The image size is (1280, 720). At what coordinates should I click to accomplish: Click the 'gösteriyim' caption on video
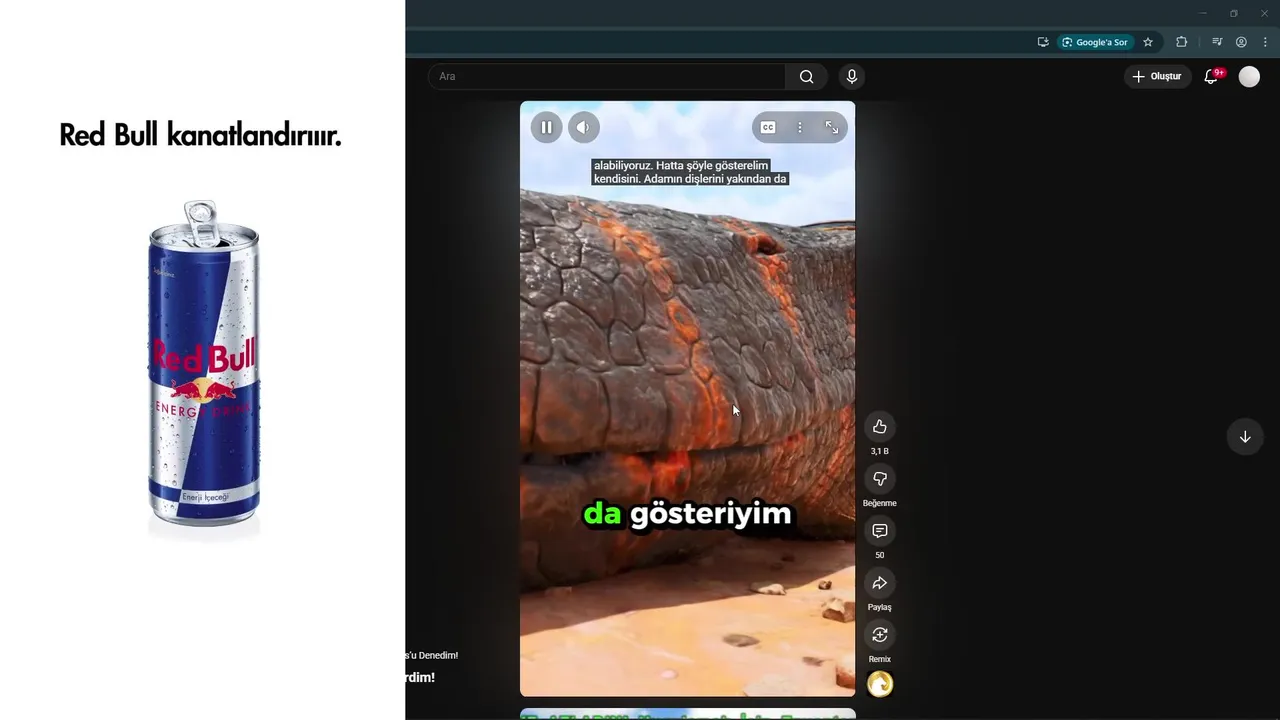click(711, 514)
